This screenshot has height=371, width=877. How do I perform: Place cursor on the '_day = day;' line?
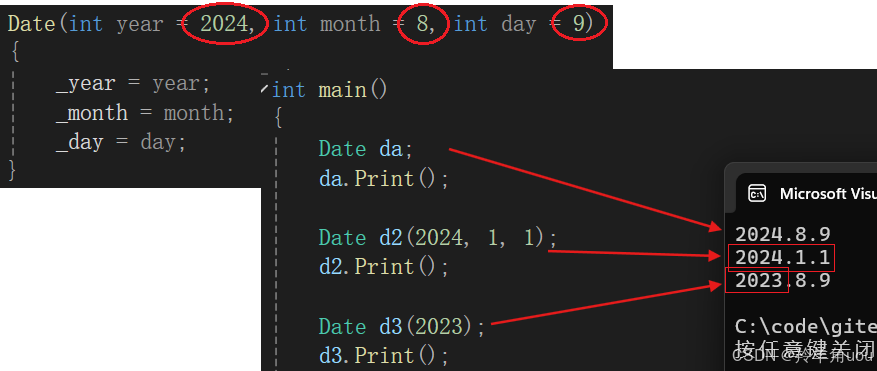coord(120,143)
